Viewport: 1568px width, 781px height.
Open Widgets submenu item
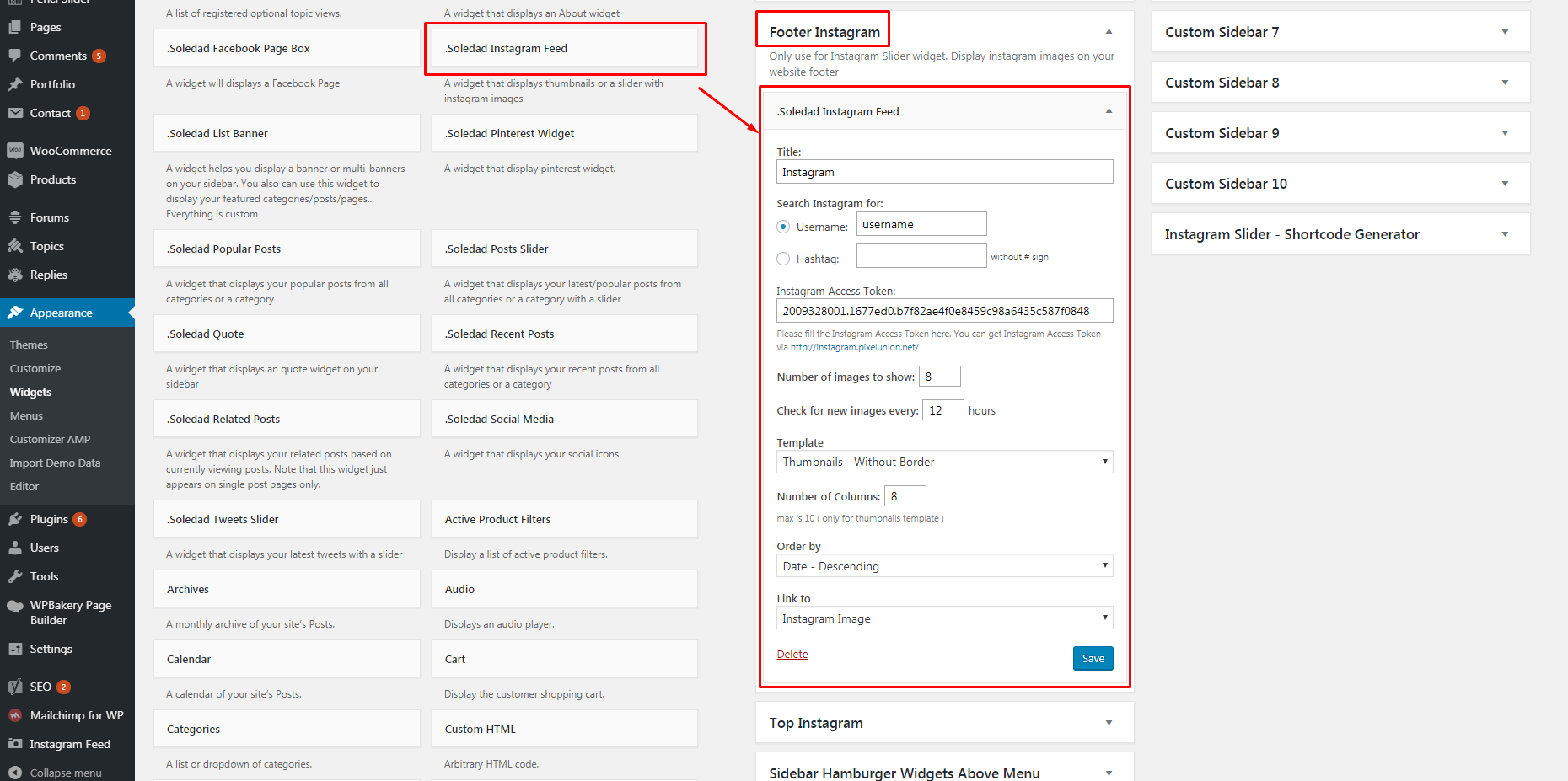[x=30, y=393]
